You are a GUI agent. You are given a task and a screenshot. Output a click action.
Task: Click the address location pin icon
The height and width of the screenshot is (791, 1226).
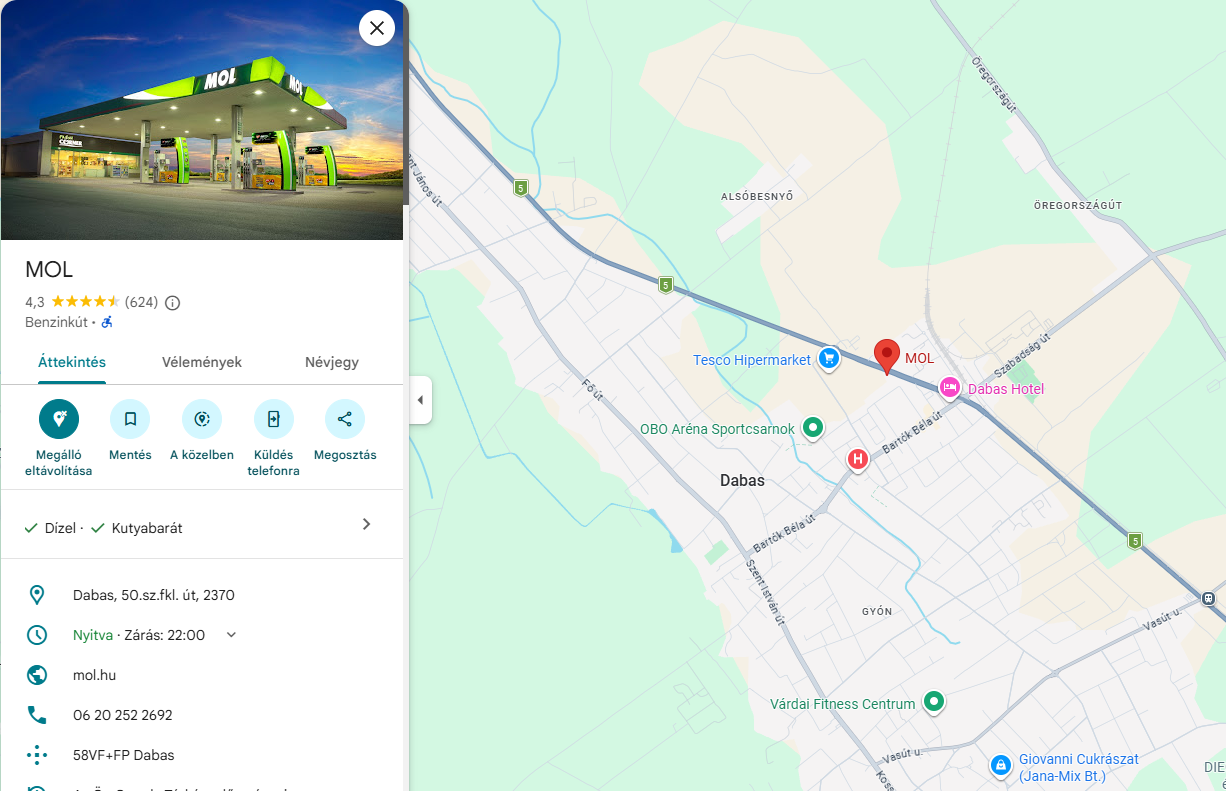tap(37, 595)
